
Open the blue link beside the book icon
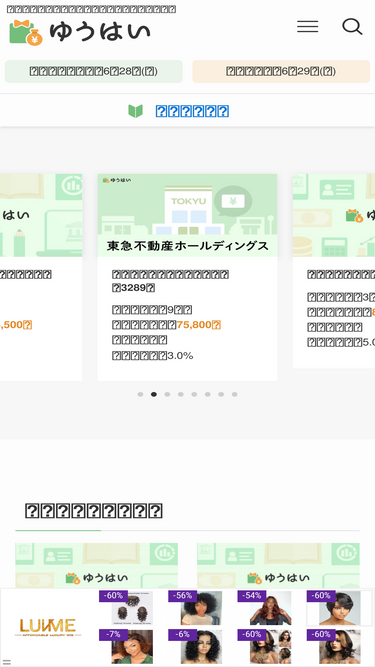[192, 111]
